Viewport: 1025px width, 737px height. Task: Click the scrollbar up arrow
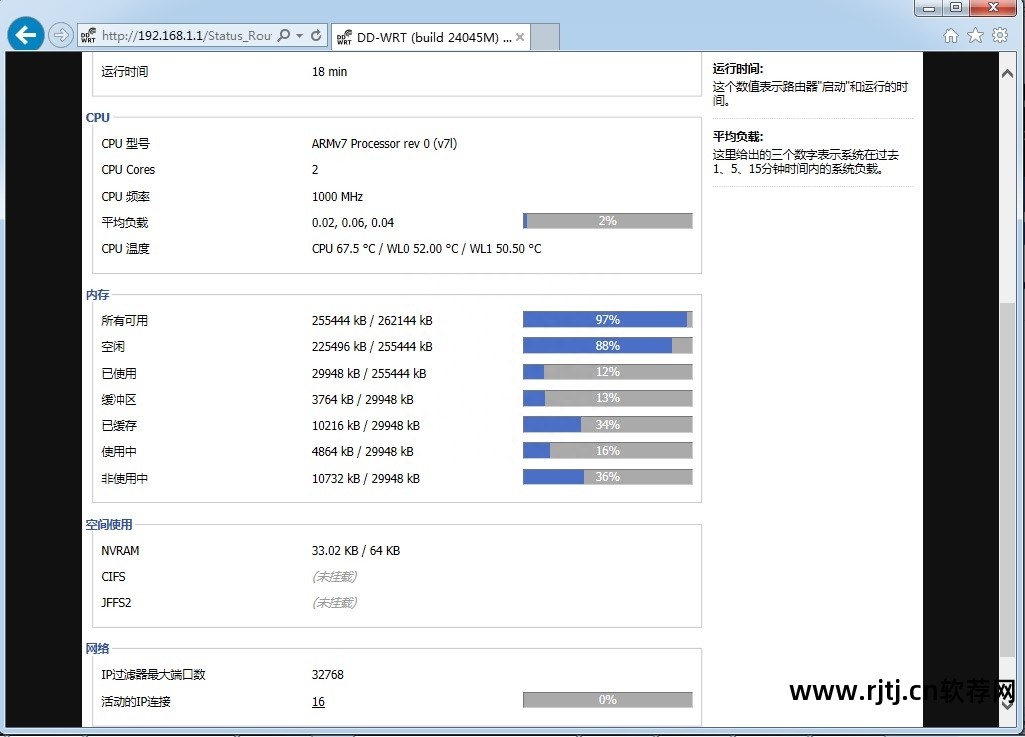tap(1007, 73)
